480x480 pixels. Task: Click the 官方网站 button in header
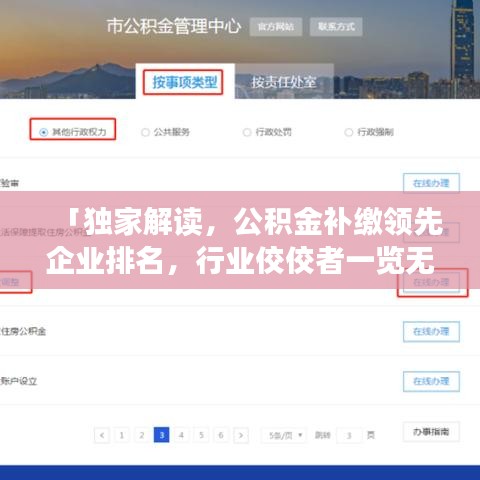click(x=276, y=27)
